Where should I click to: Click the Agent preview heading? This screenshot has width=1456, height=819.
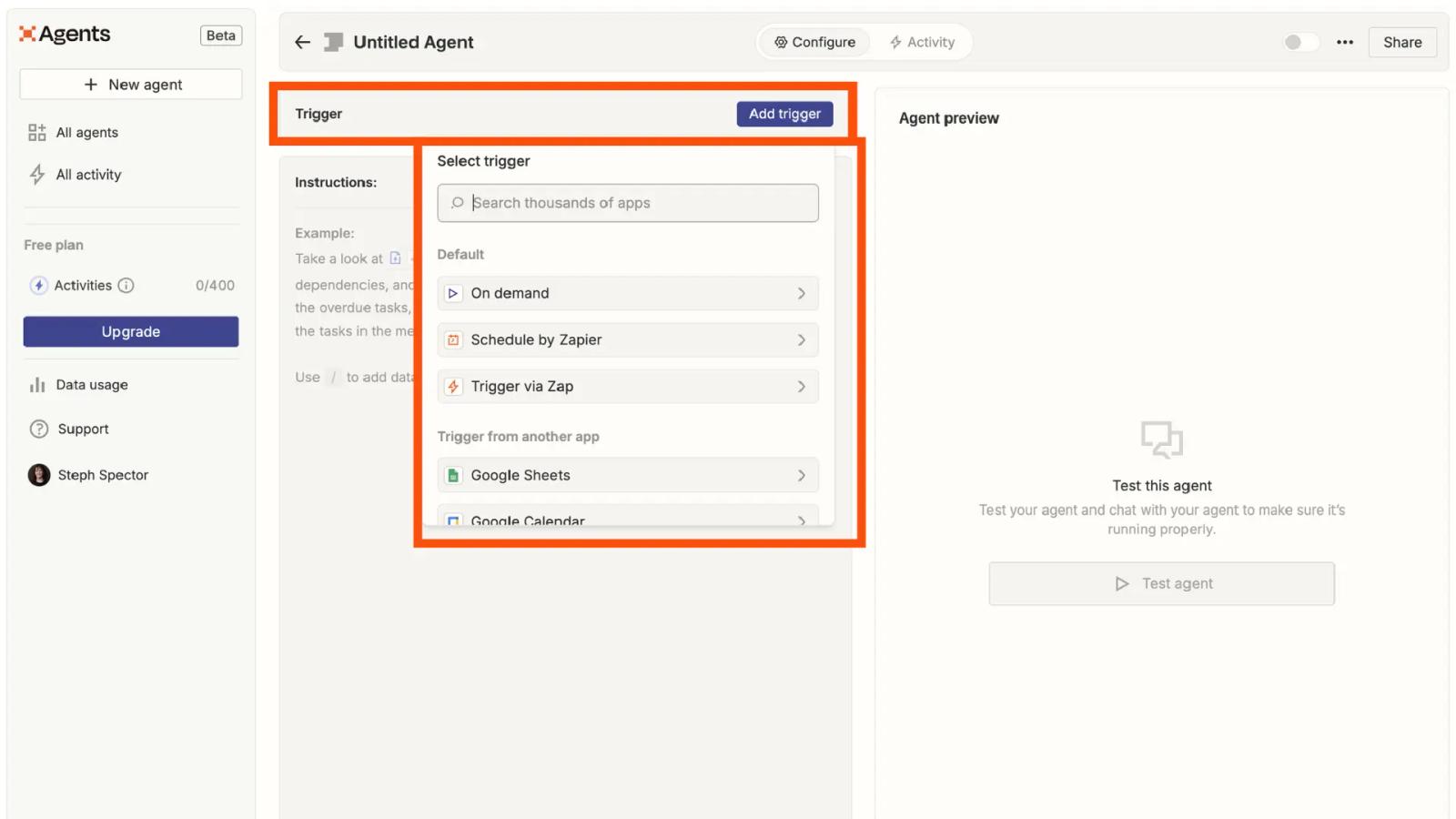coord(949,118)
